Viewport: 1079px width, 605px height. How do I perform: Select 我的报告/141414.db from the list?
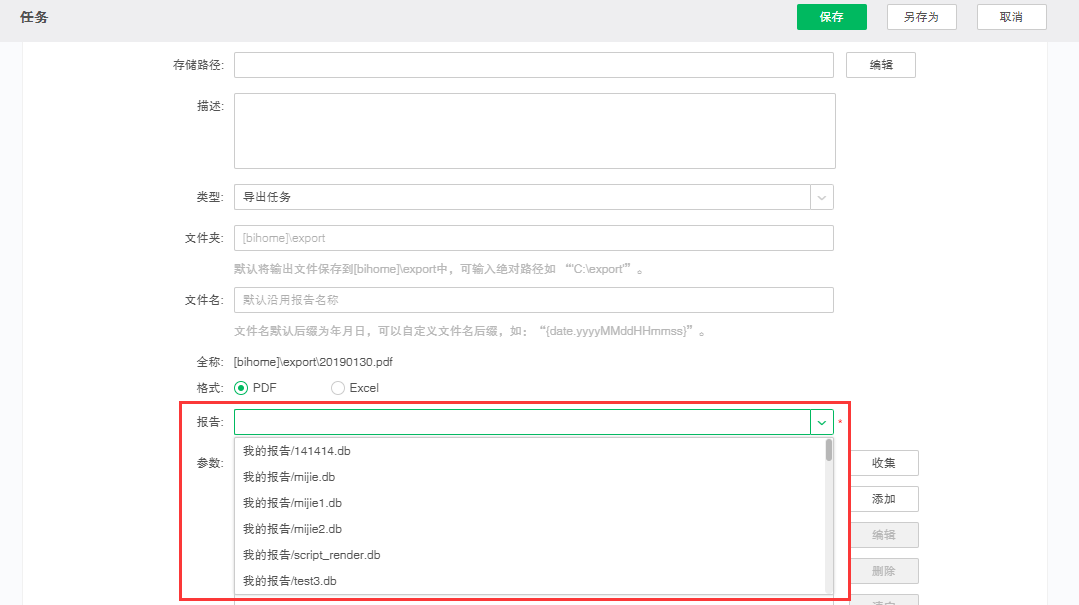click(297, 451)
